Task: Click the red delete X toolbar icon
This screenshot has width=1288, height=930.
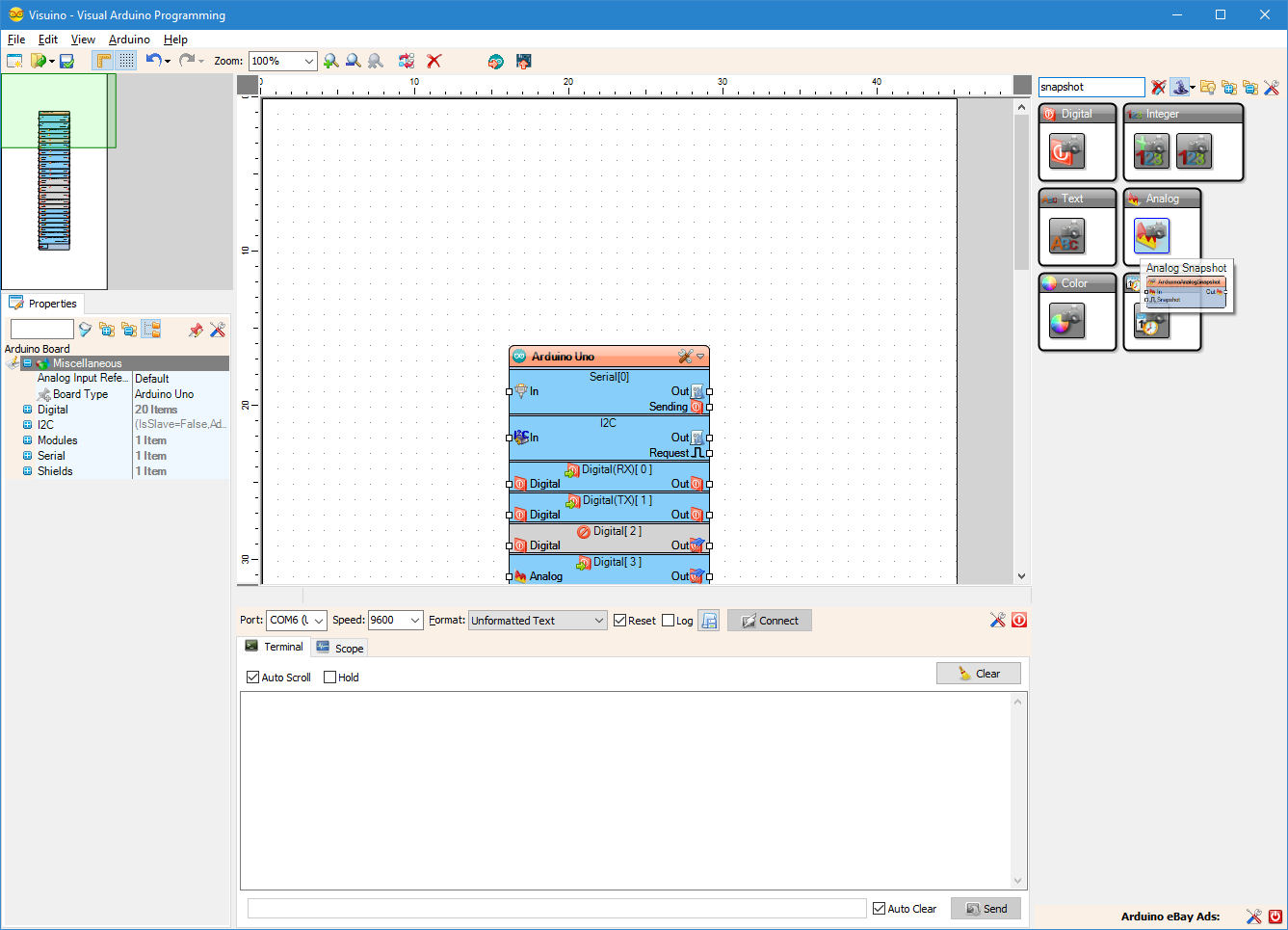Action: (x=434, y=61)
